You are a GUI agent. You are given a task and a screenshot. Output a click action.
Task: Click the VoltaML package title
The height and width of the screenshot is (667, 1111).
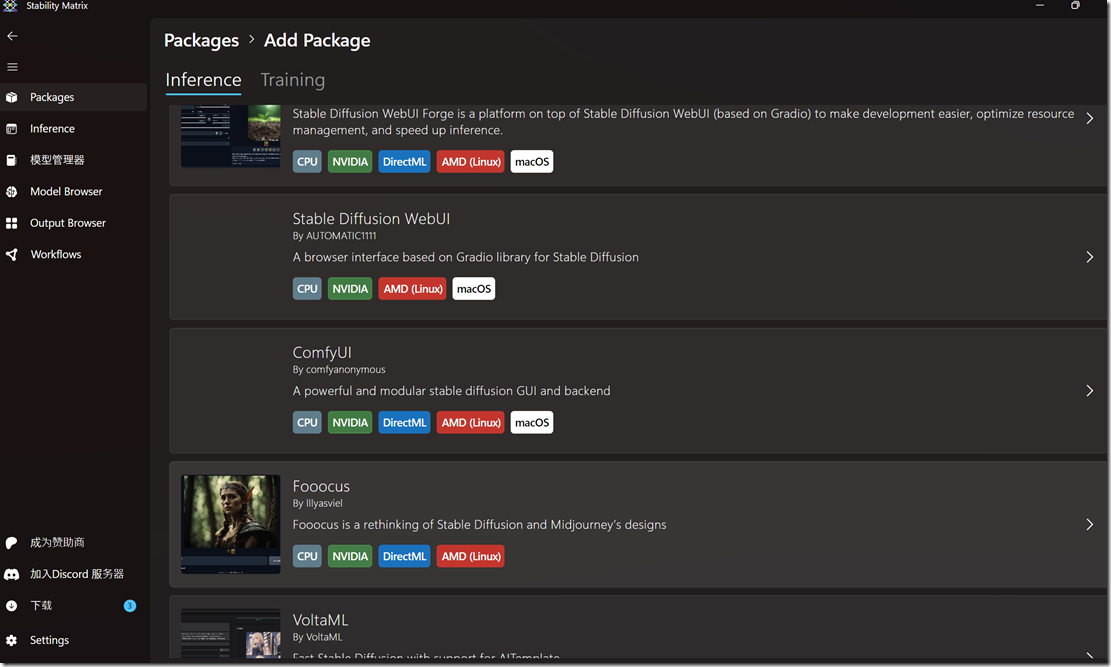pyautogui.click(x=320, y=620)
